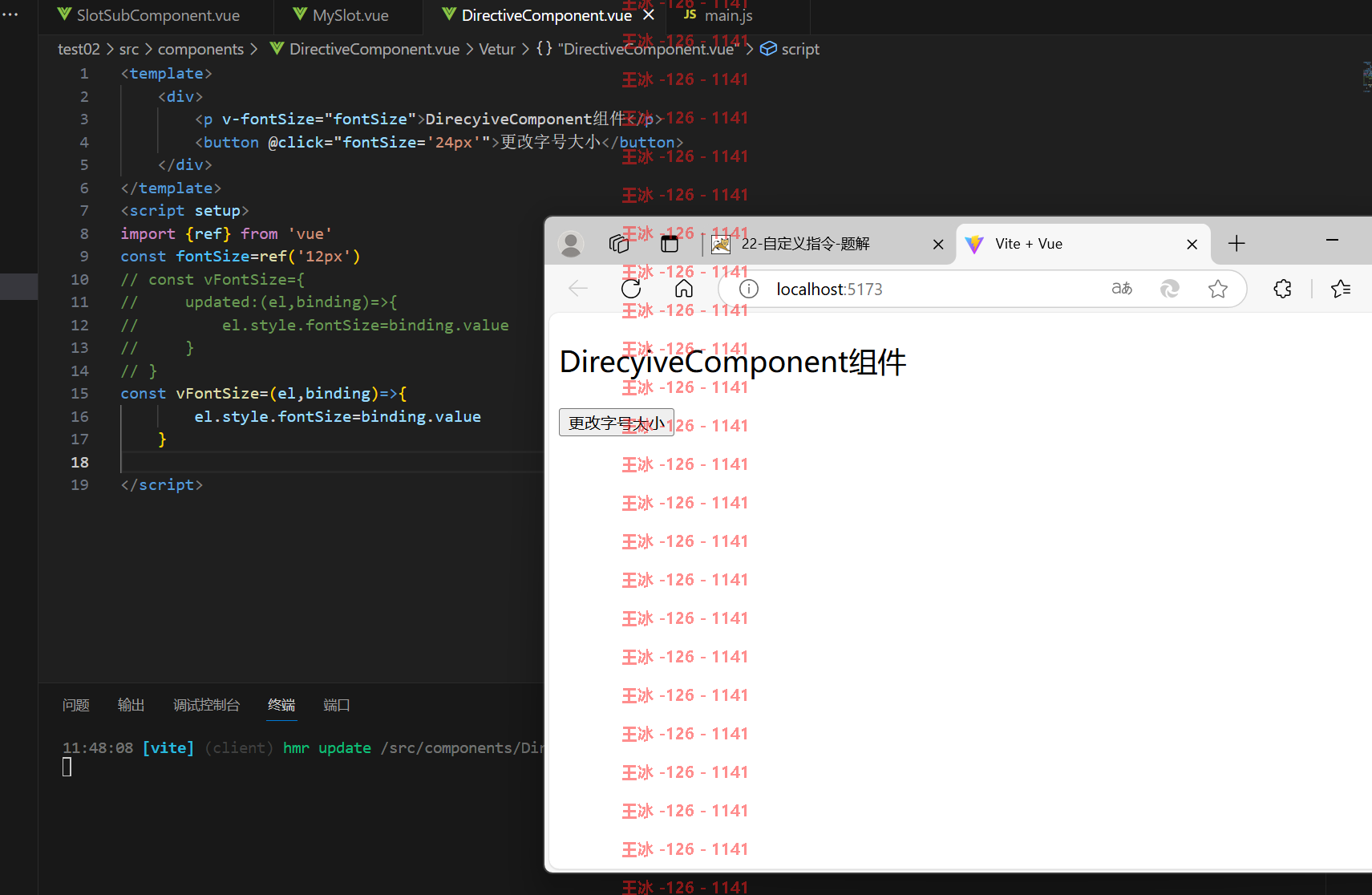Image resolution: width=1372 pixels, height=895 pixels.
Task: Minimize the browser window
Action: click(1332, 240)
